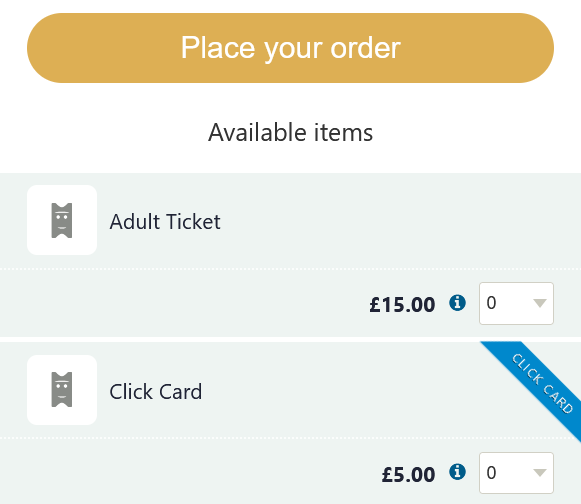Click the Adult Ticket item name
581x504 pixels.
point(165,222)
